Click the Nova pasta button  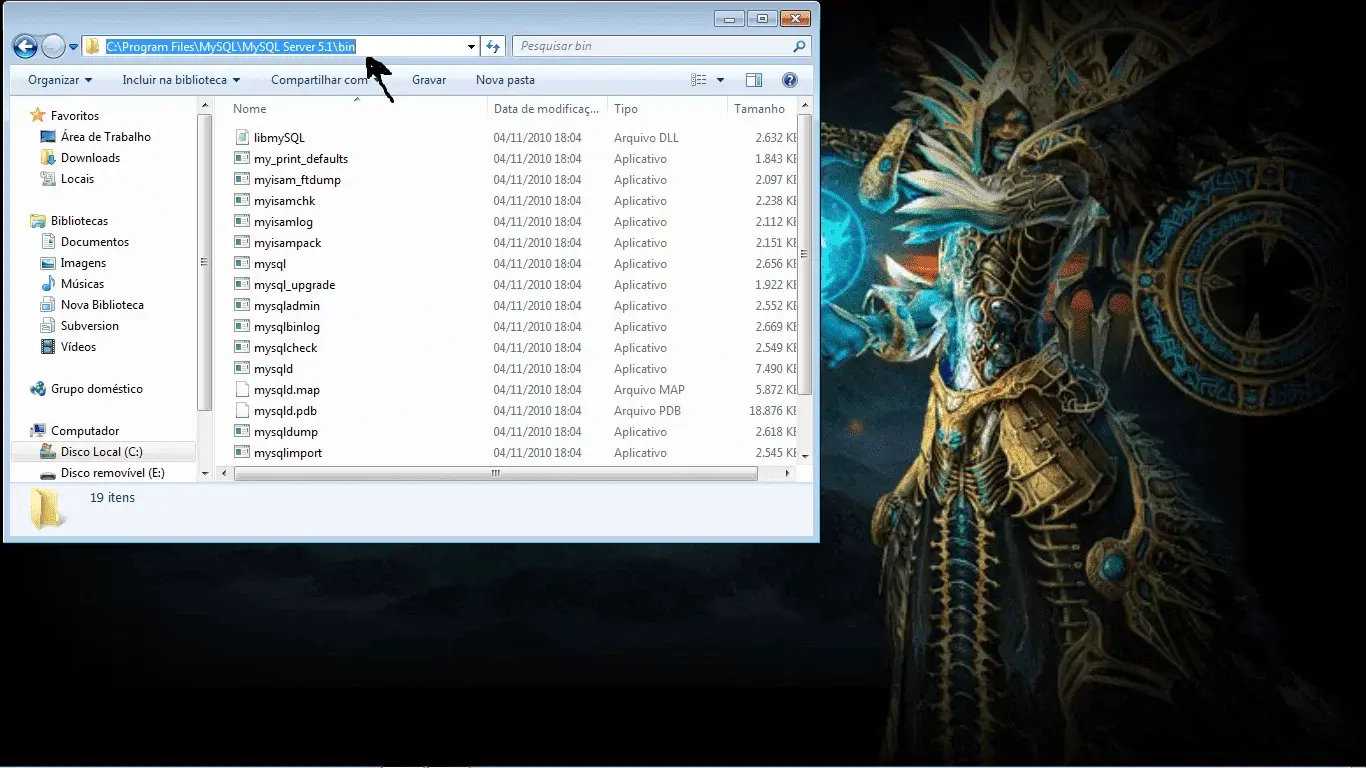click(505, 80)
